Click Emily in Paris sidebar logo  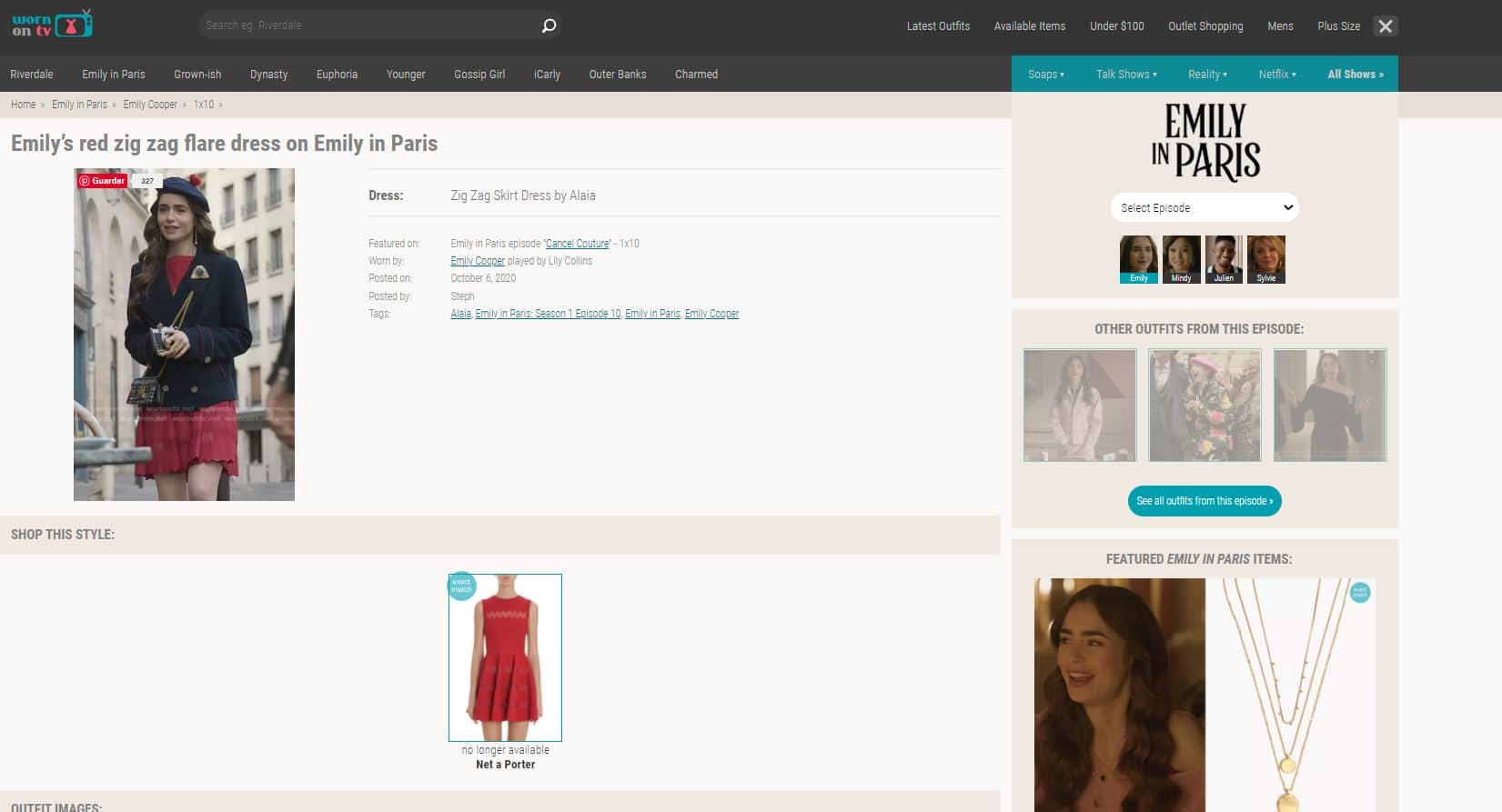1205,142
